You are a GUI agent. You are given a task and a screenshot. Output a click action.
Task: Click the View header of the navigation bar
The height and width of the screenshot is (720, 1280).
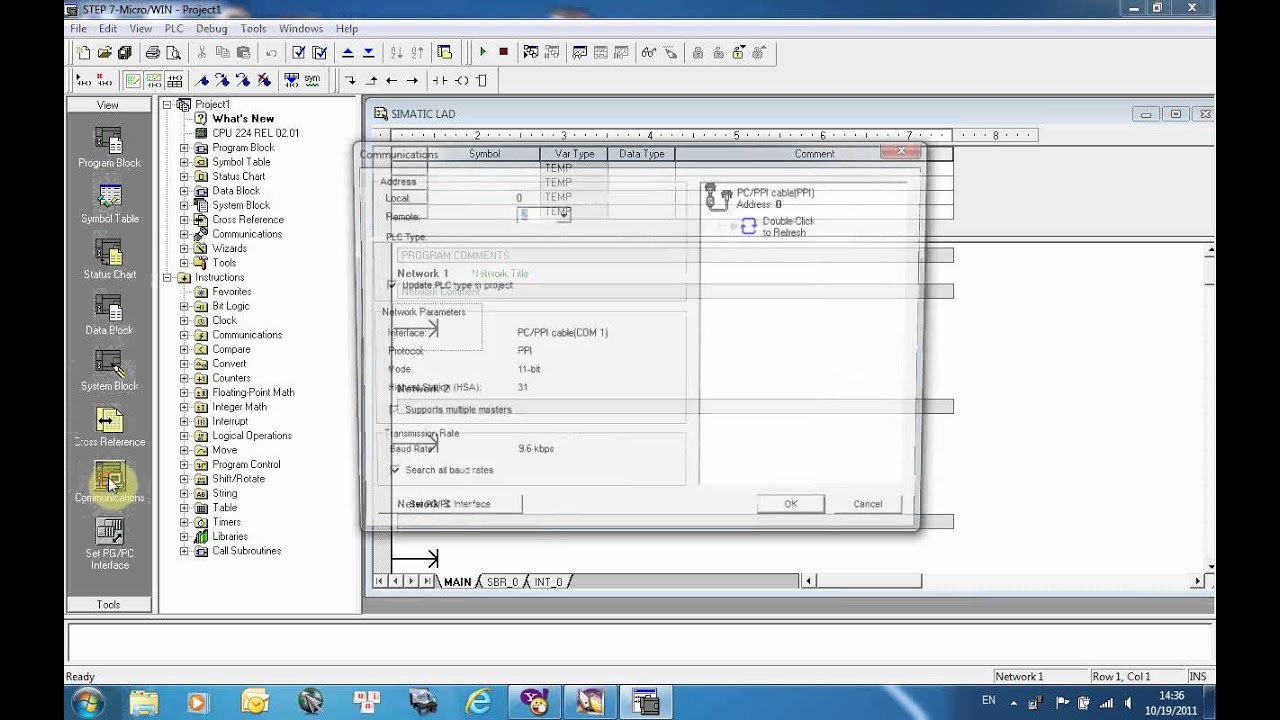[108, 105]
